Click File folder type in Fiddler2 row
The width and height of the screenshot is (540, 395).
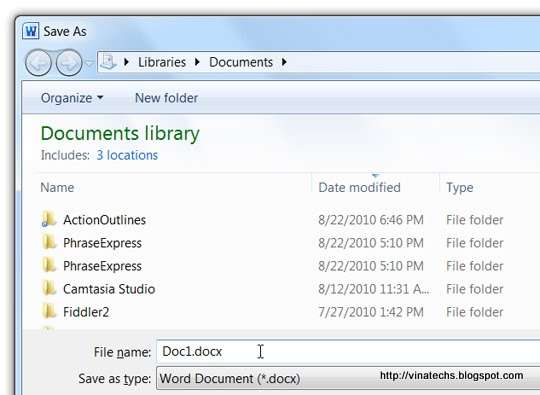[475, 312]
